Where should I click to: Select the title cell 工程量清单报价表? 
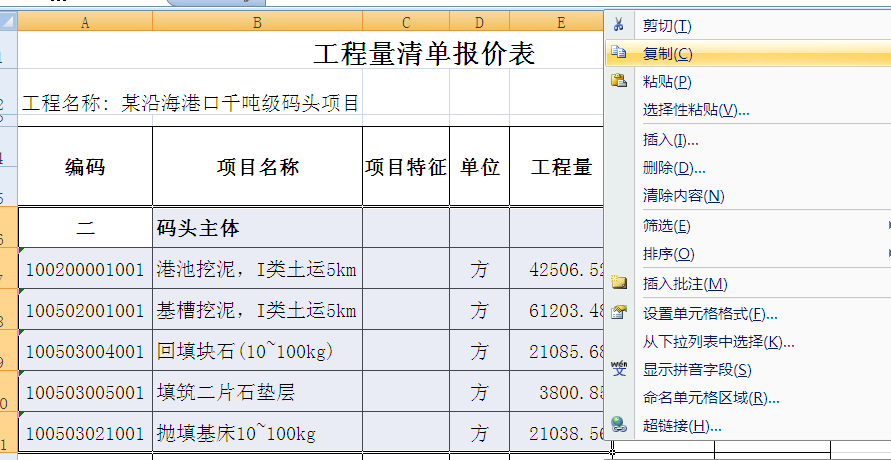(424, 54)
